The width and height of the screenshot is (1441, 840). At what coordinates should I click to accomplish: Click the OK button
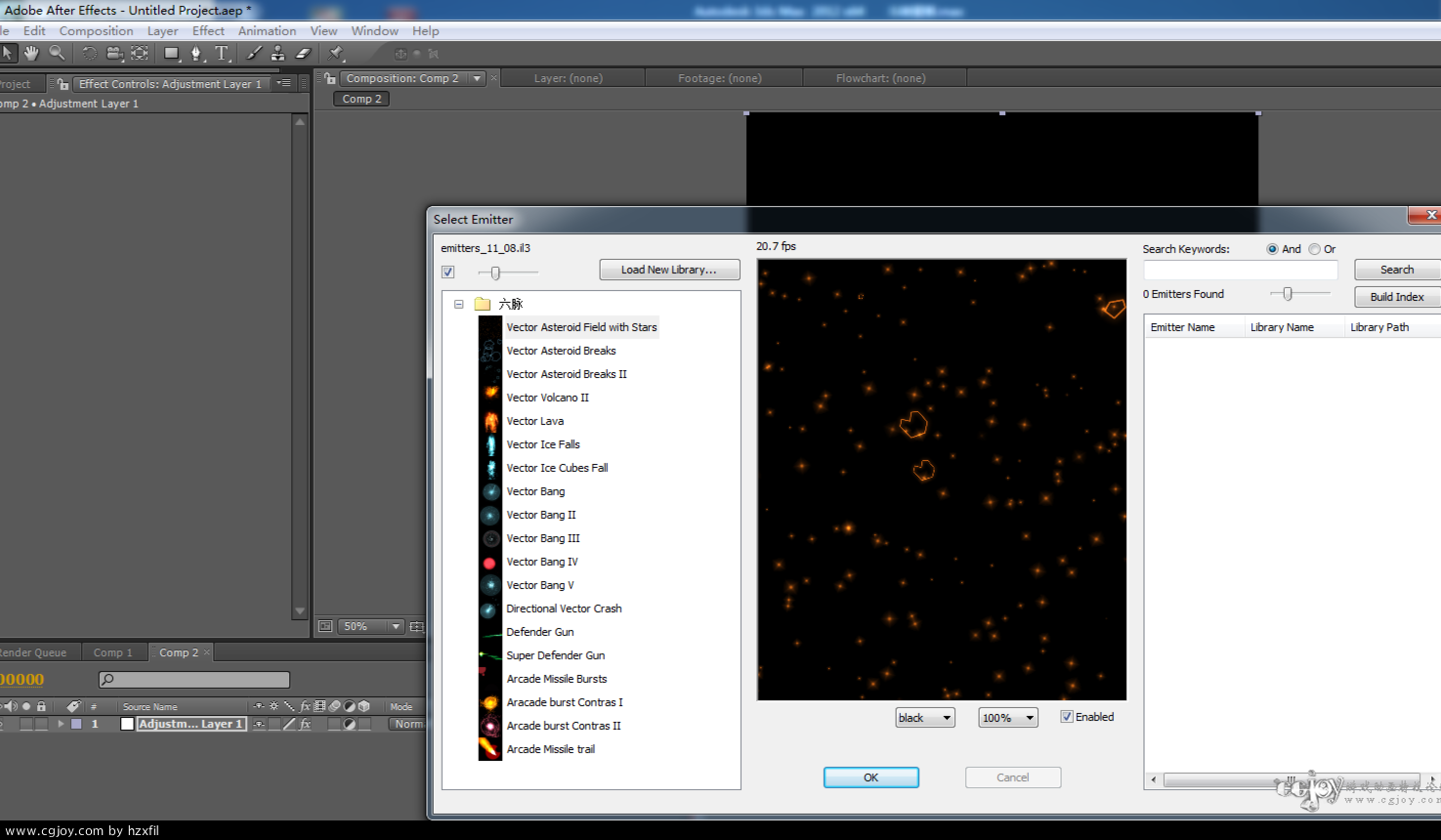pyautogui.click(x=870, y=777)
